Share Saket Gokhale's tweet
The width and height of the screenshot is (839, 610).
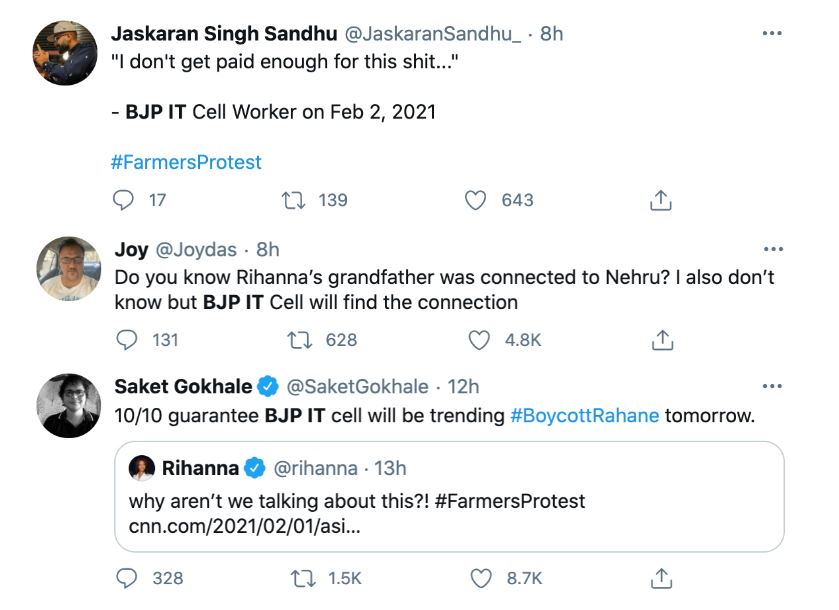point(661,578)
